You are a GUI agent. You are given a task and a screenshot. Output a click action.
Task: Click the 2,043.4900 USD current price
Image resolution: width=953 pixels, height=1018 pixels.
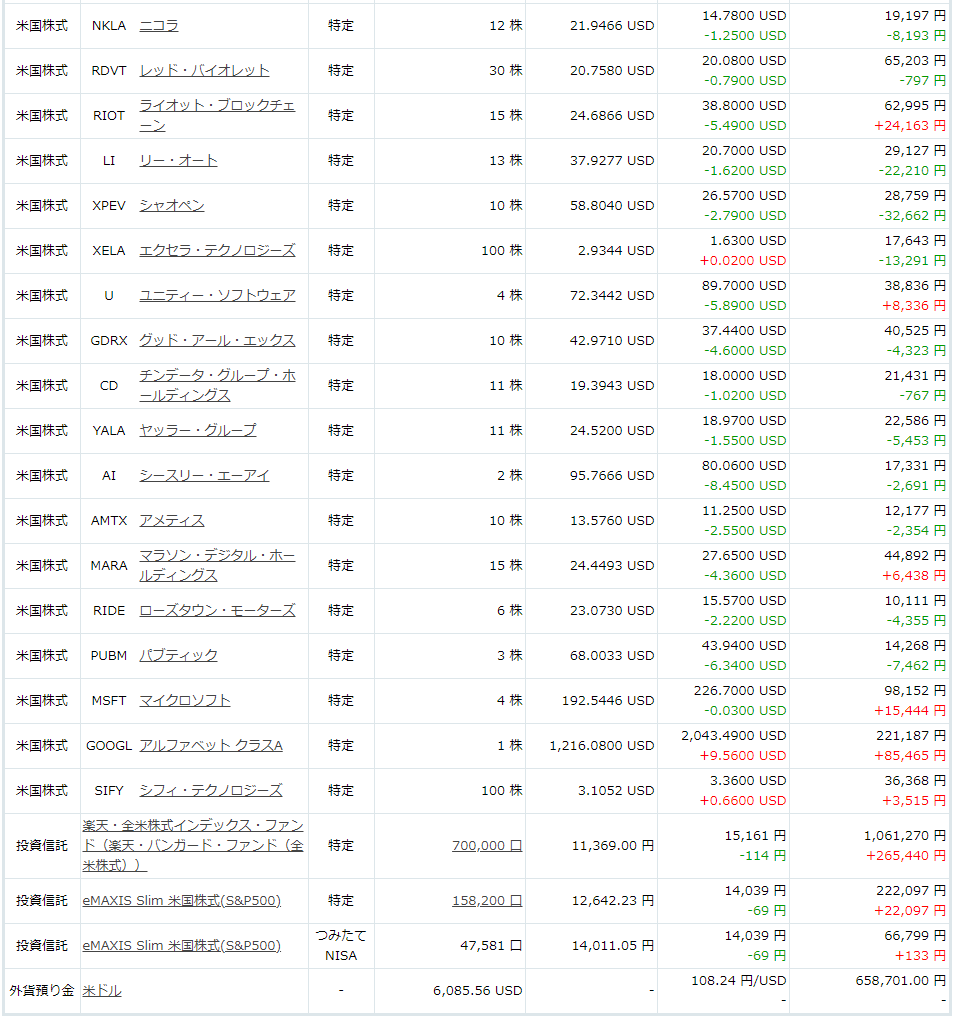[734, 736]
